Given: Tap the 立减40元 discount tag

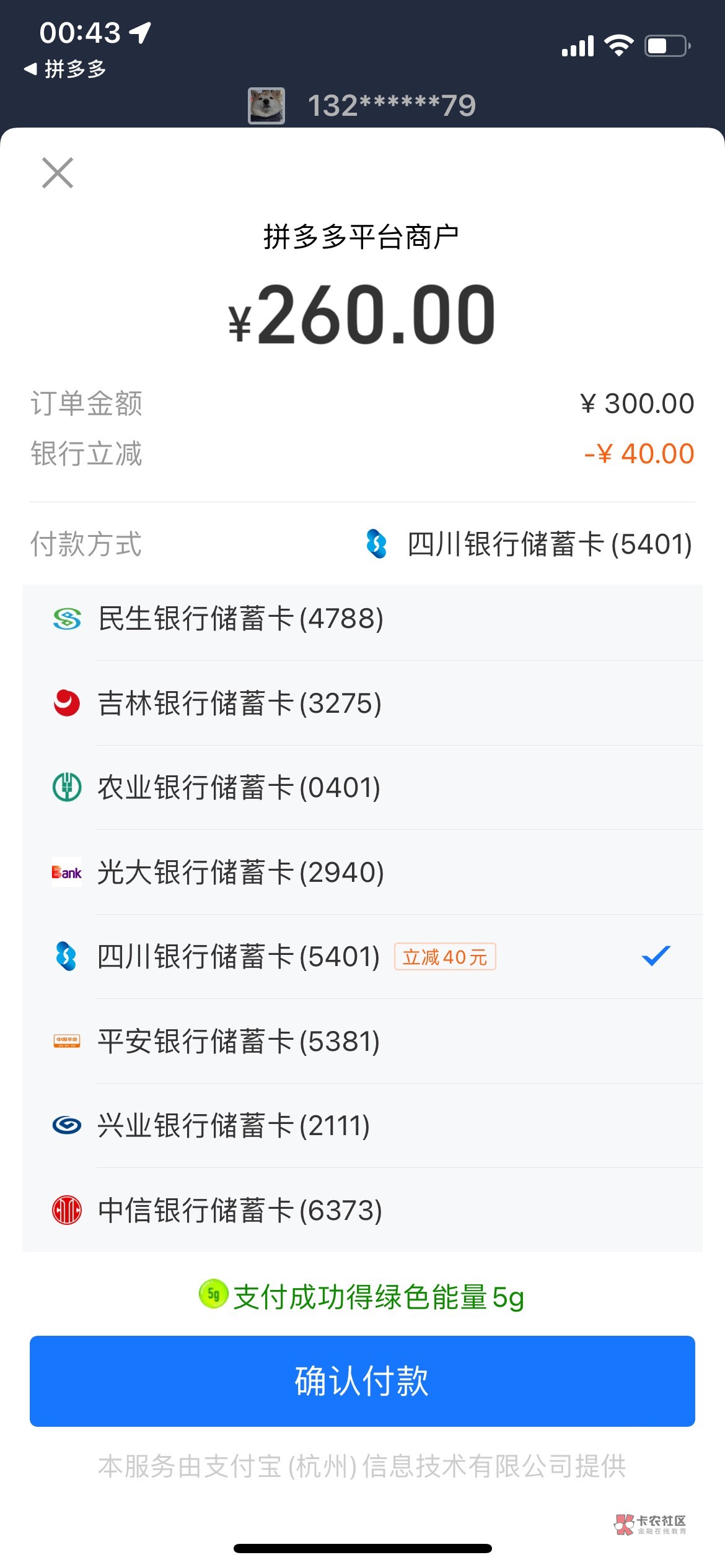Looking at the screenshot, I should 445,957.
